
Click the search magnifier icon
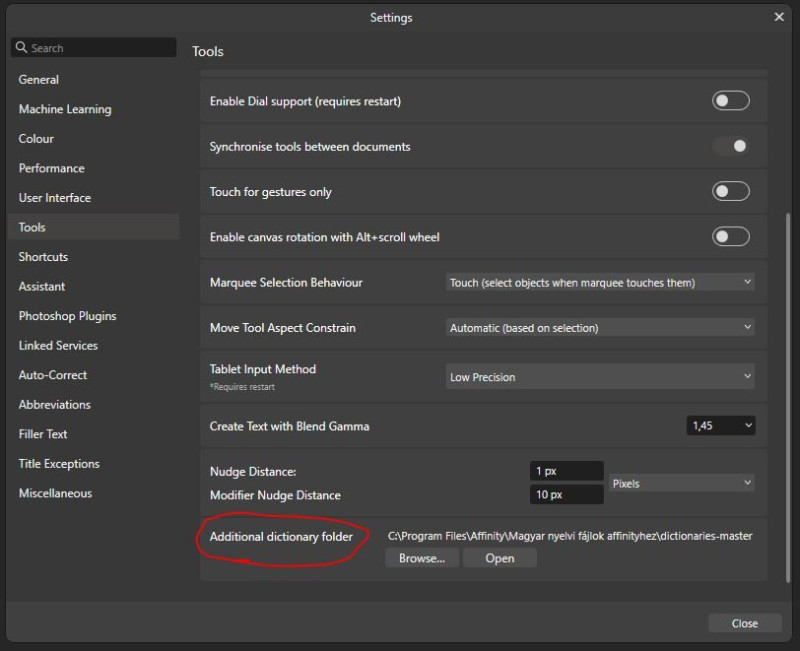tap(21, 47)
